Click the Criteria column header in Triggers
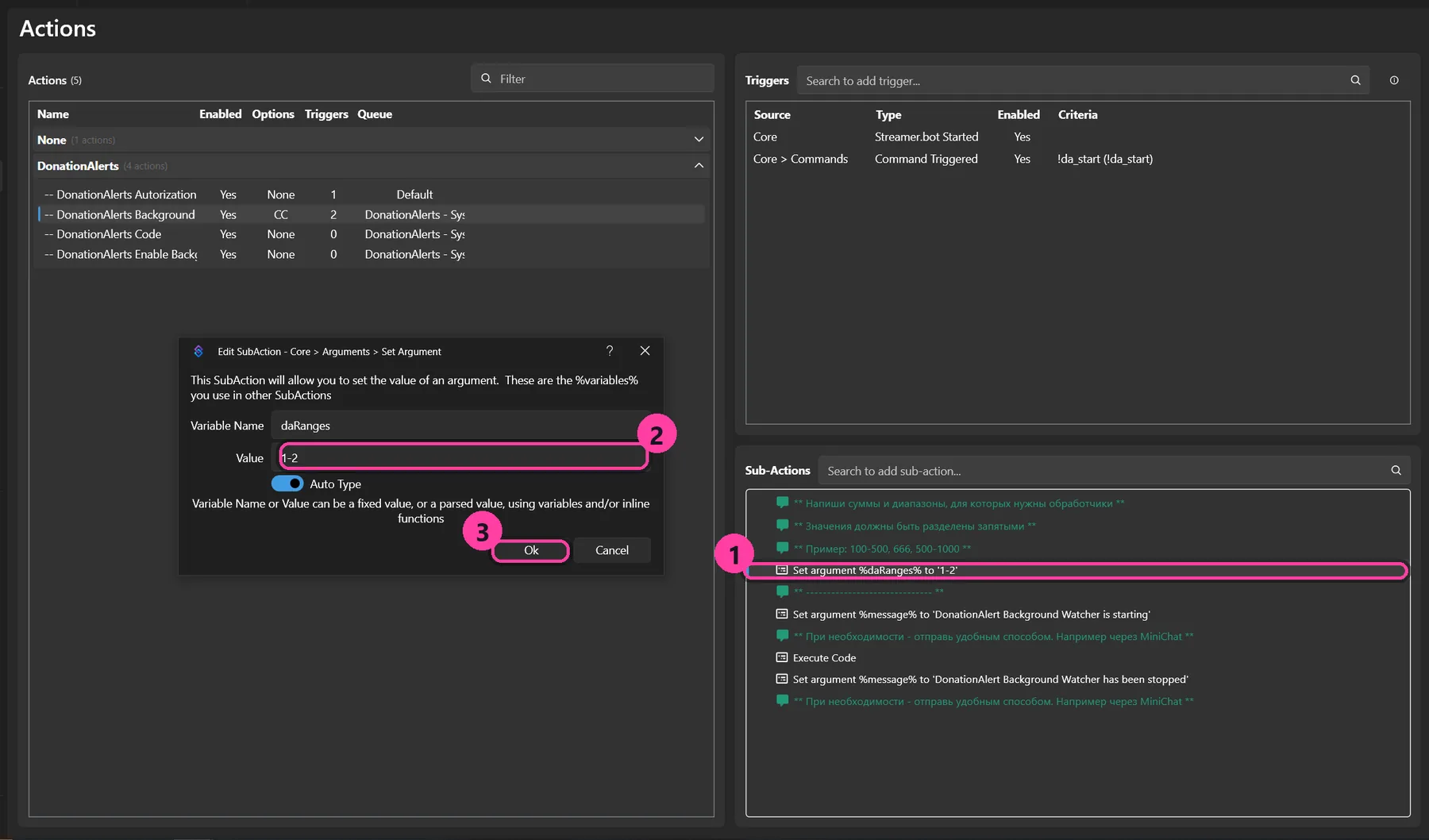The image size is (1429, 840). click(x=1077, y=114)
